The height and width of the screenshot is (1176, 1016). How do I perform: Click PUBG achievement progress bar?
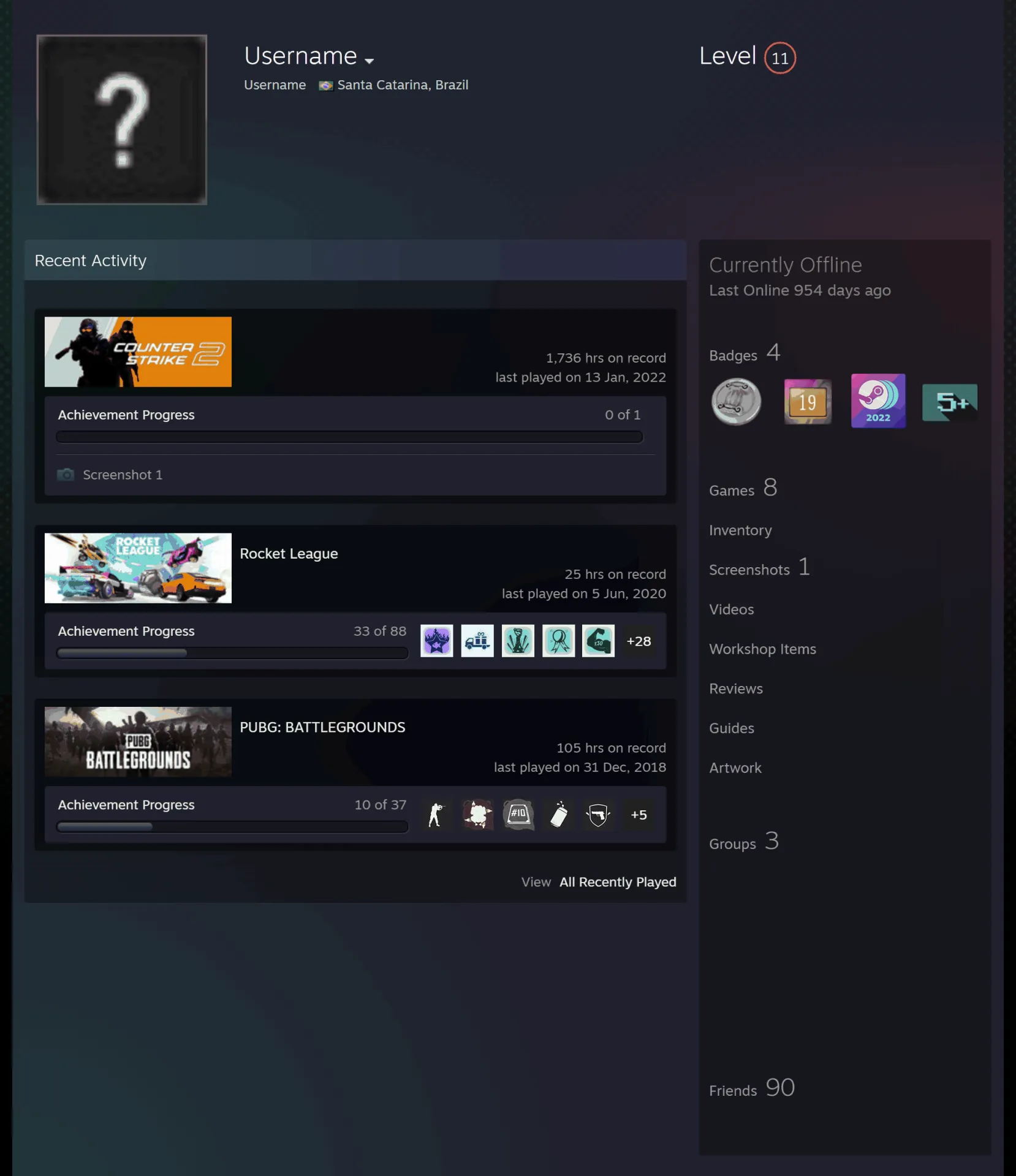click(232, 827)
